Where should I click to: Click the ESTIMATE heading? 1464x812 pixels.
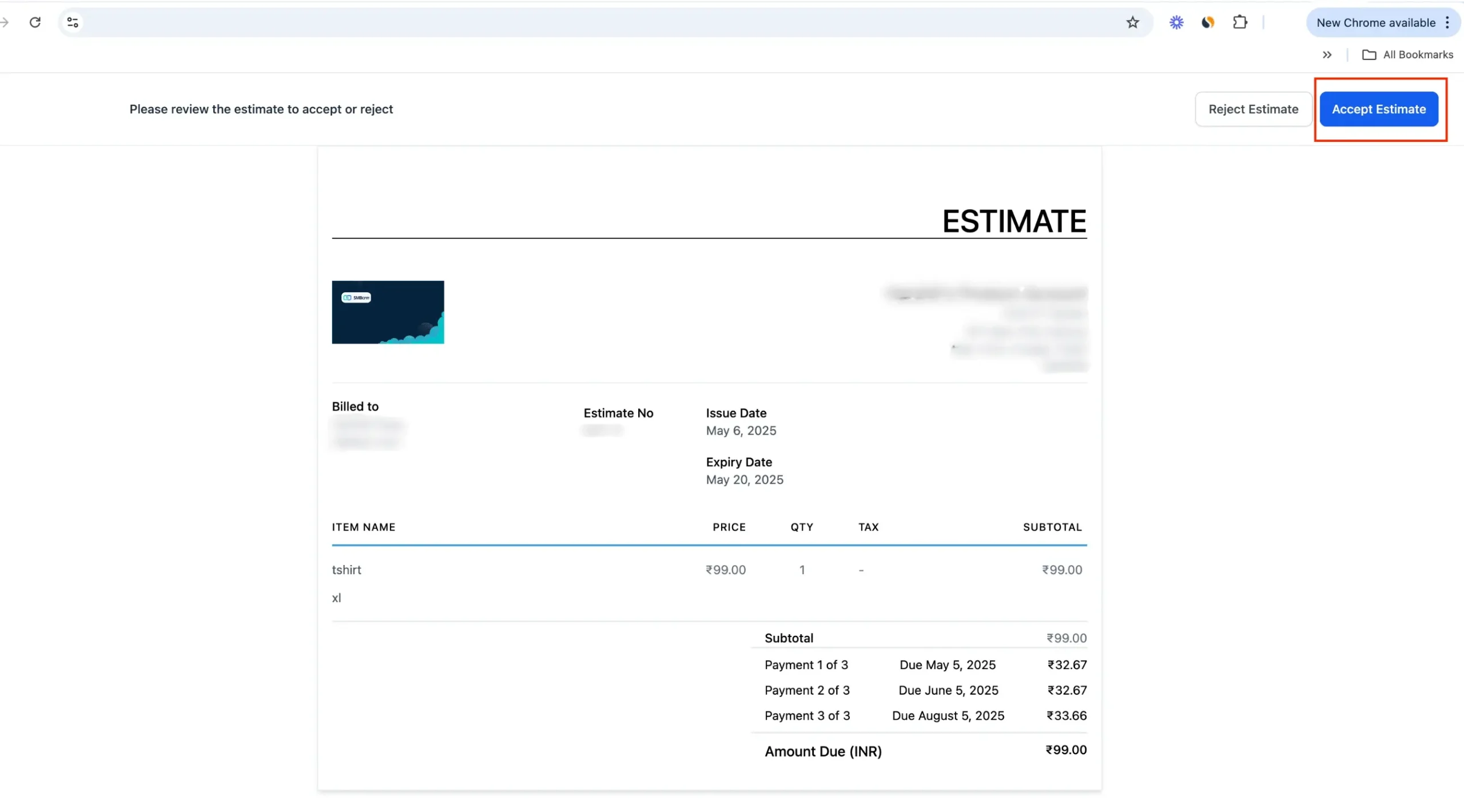pos(1014,221)
